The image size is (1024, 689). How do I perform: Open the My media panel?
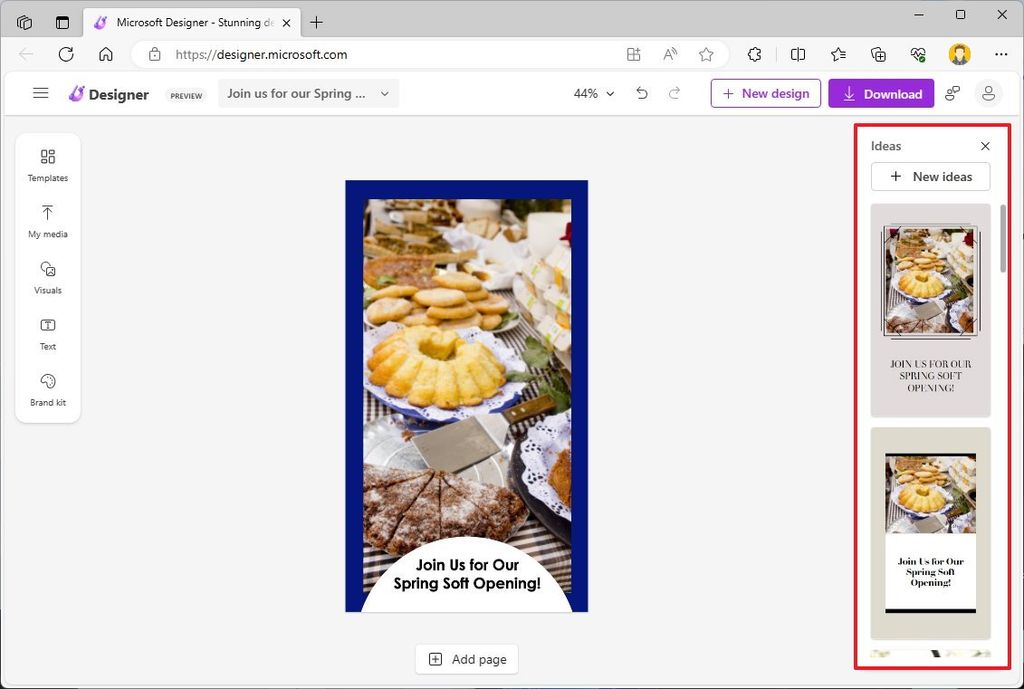point(47,222)
